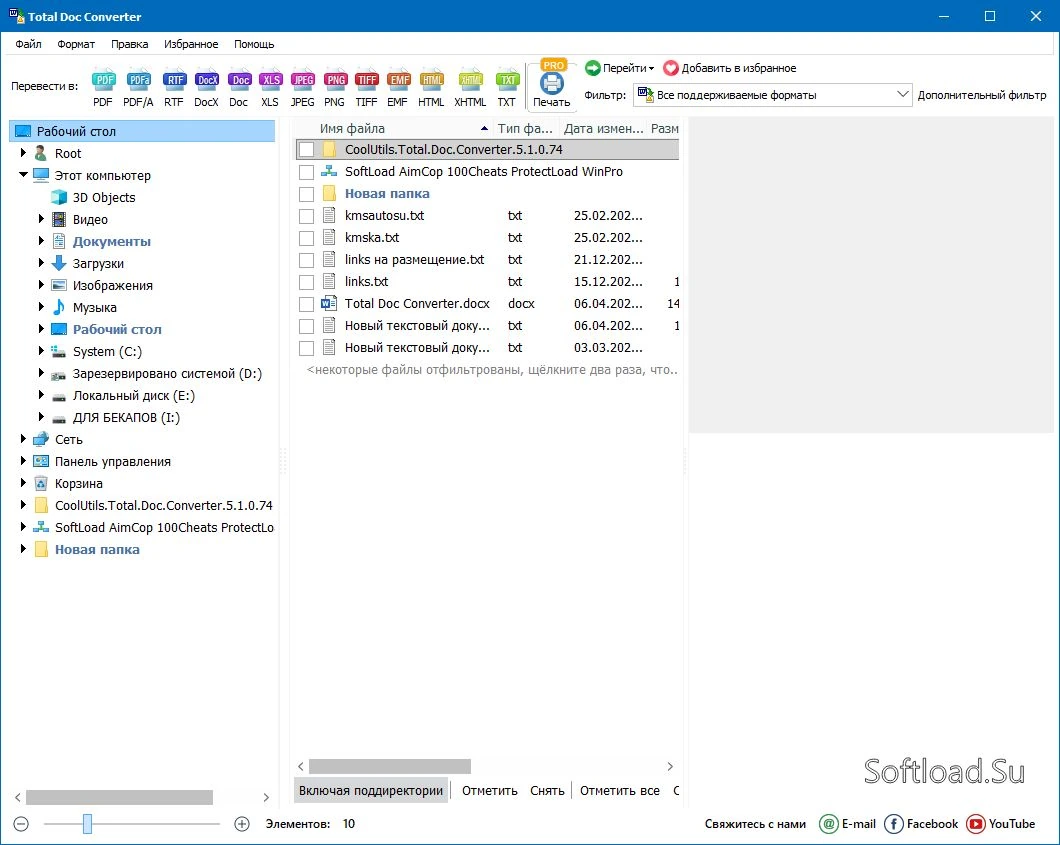Viewport: 1060px width, 845px height.
Task: Zoom out with the minus icon
Action: pos(21,823)
